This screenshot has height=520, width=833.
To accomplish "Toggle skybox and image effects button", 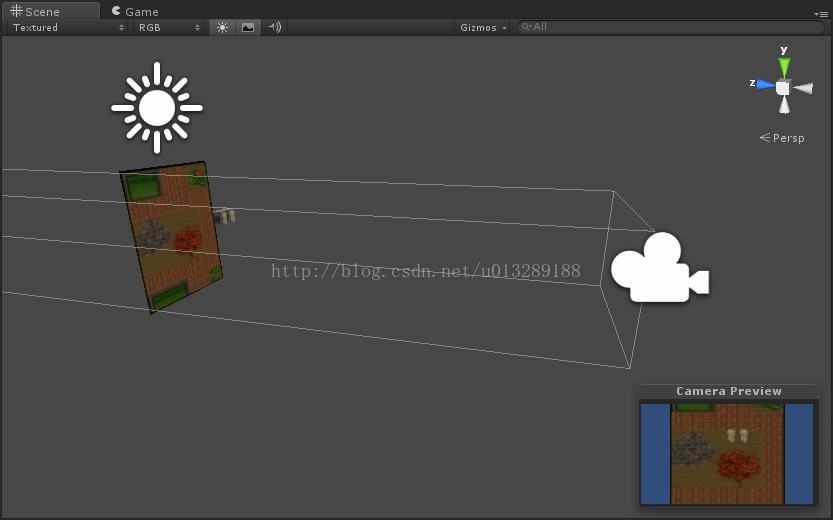I will point(248,28).
